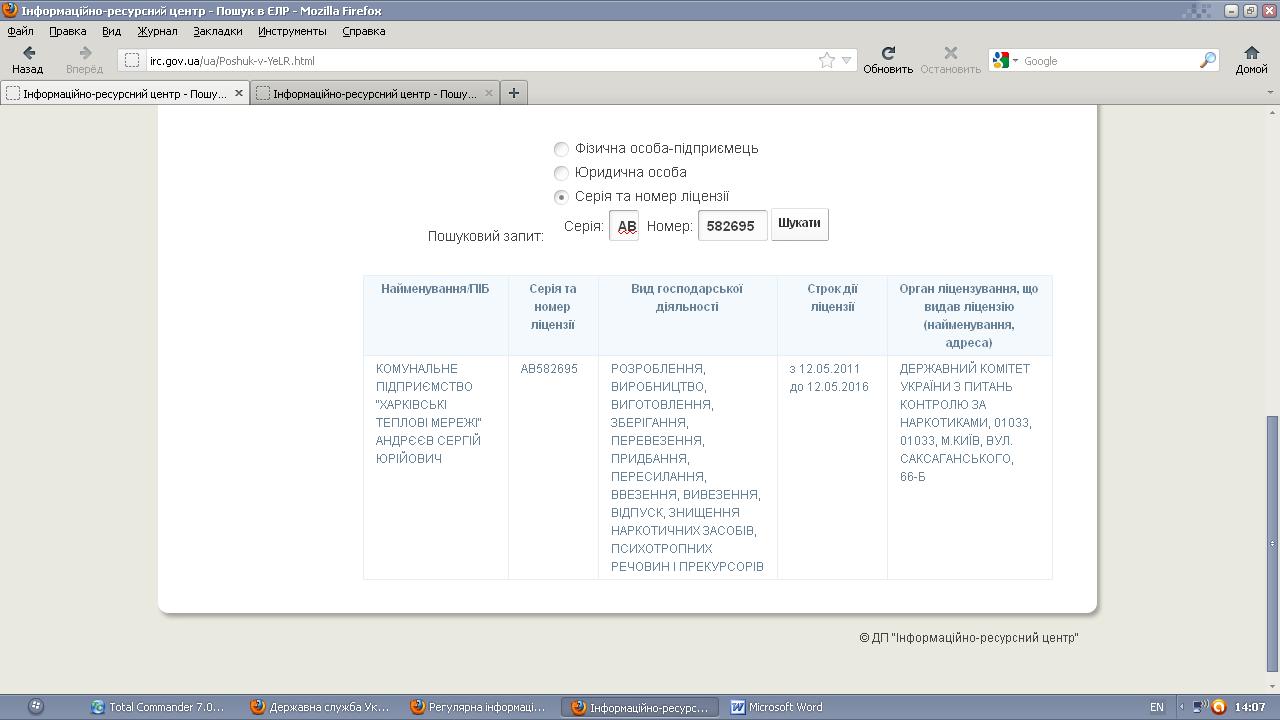Click the Back (Назад) arrow button
The image size is (1280, 720).
click(28, 54)
